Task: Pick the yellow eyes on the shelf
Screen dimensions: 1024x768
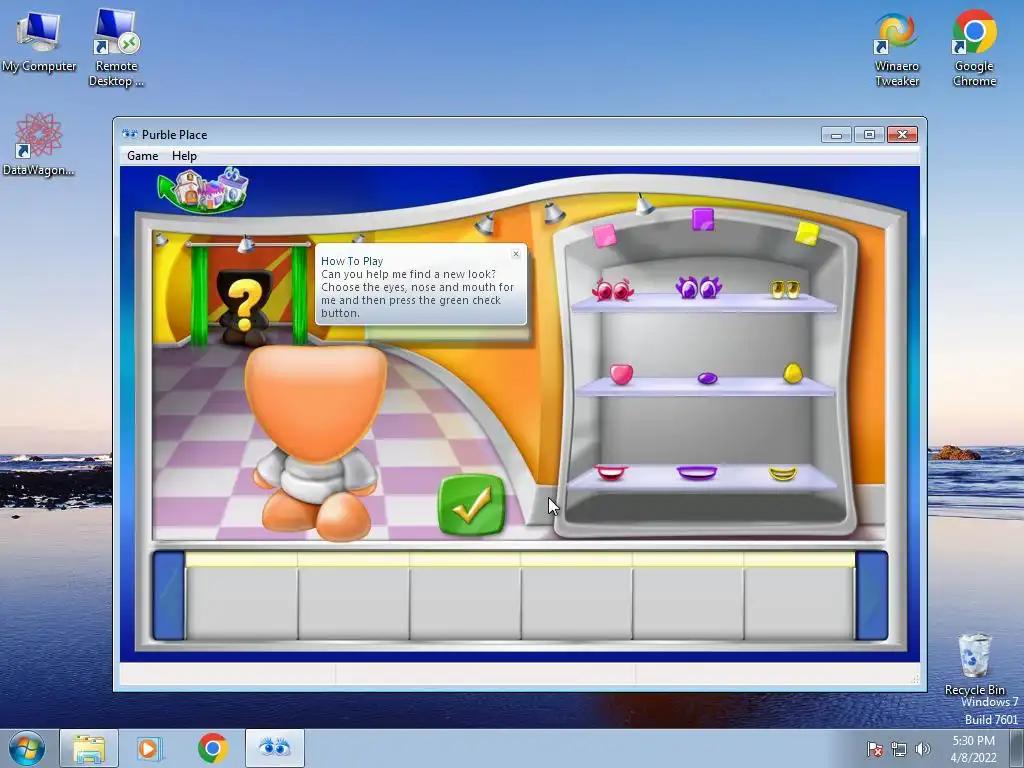Action: [x=784, y=289]
